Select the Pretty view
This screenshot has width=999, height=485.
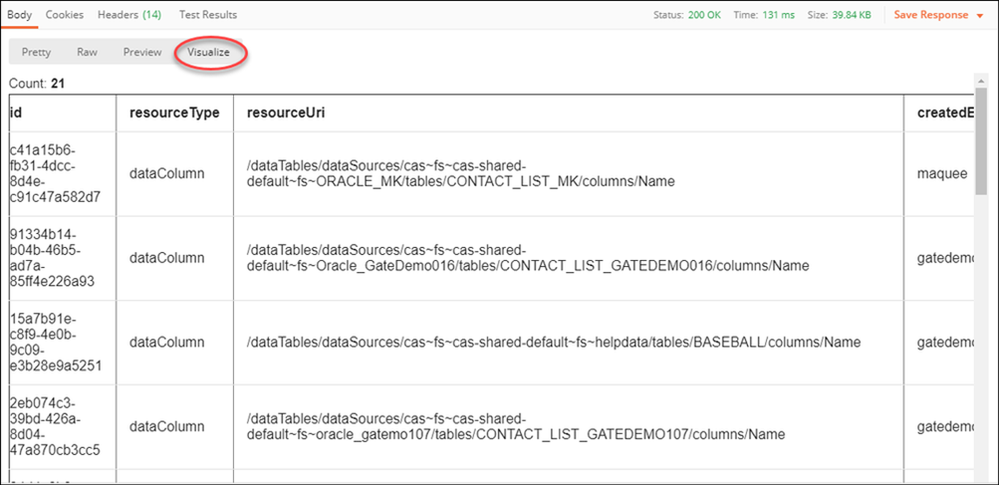tap(36, 52)
